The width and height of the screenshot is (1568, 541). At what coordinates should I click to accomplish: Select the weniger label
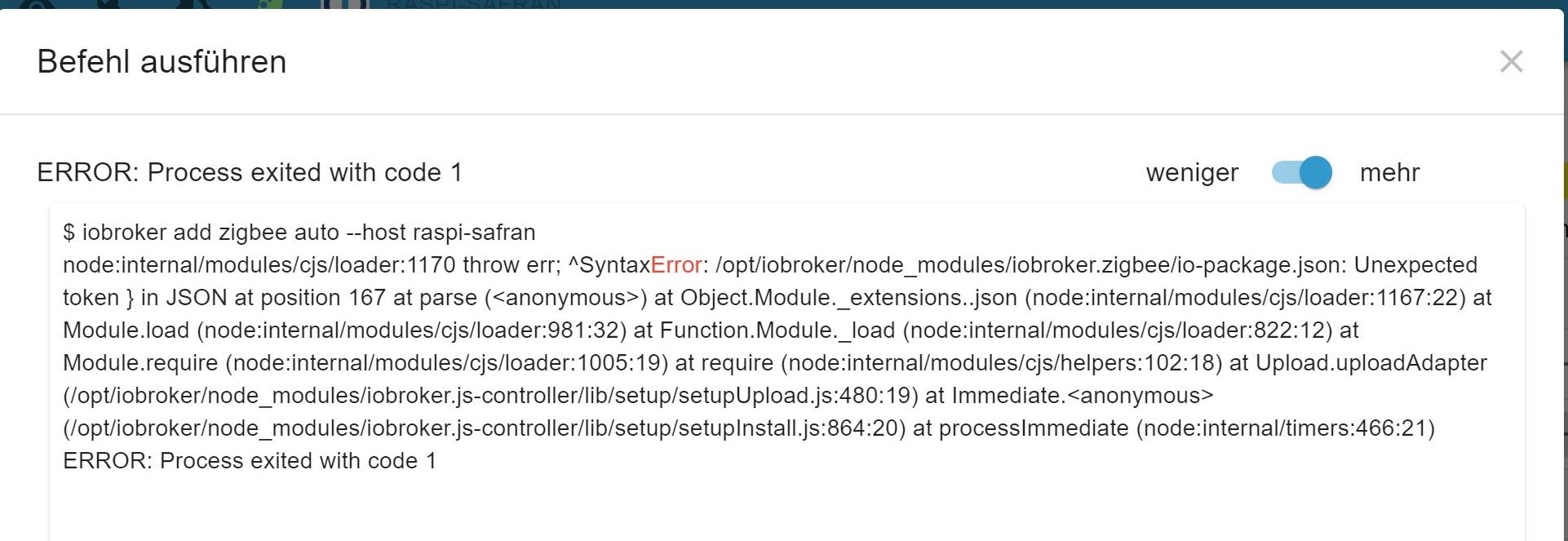pyautogui.click(x=1192, y=172)
